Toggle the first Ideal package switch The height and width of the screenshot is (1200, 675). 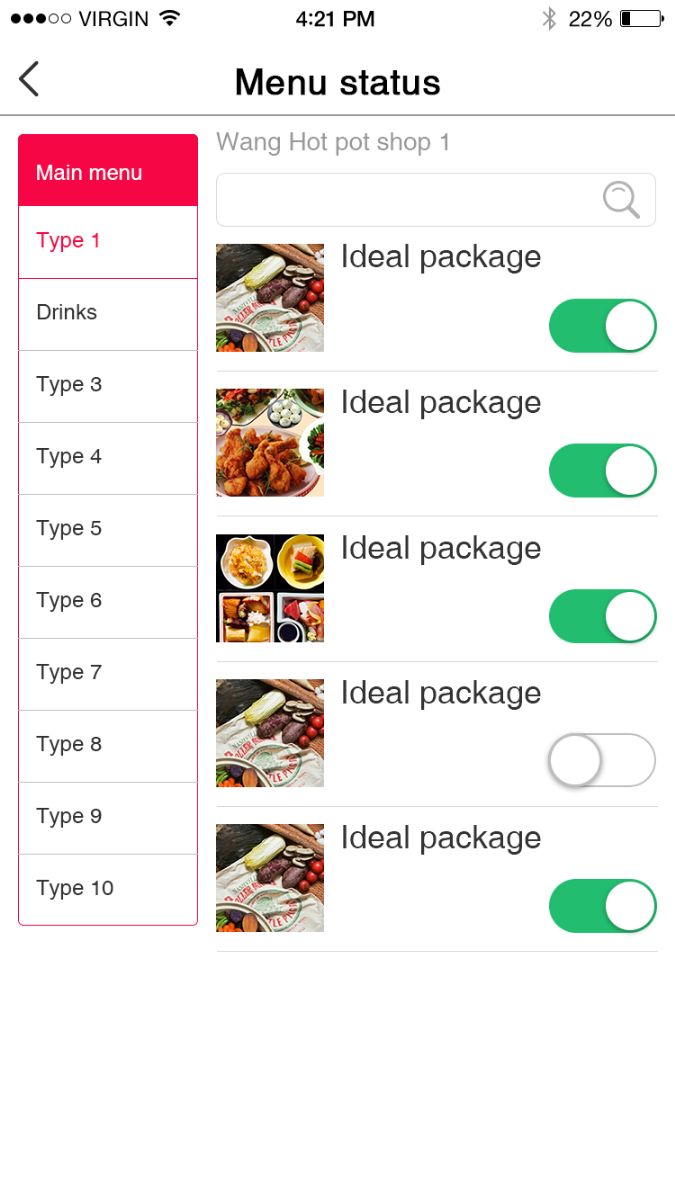point(602,326)
